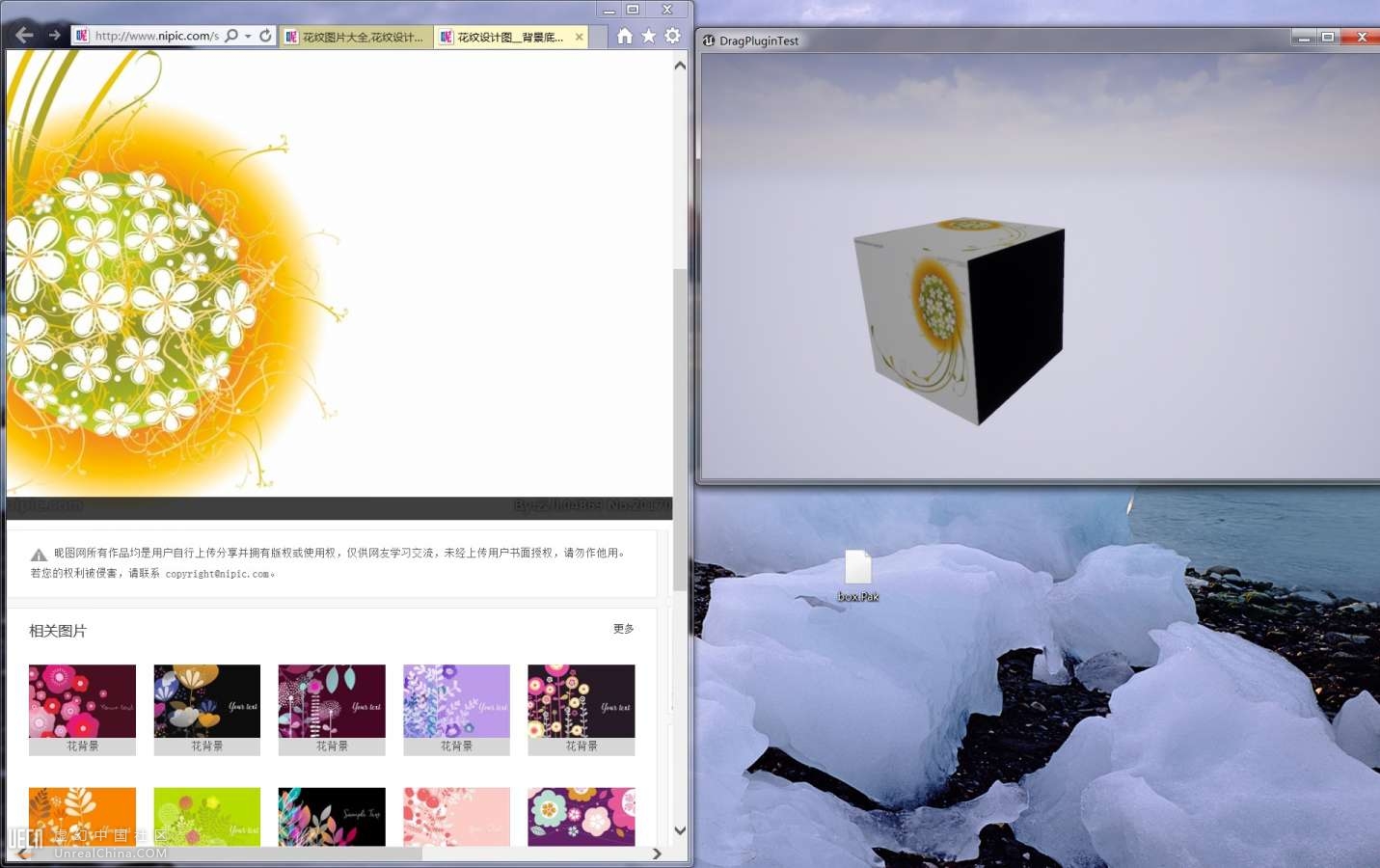Click the vertical scrollbar down arrow
This screenshot has height=868, width=1380.
click(x=680, y=829)
